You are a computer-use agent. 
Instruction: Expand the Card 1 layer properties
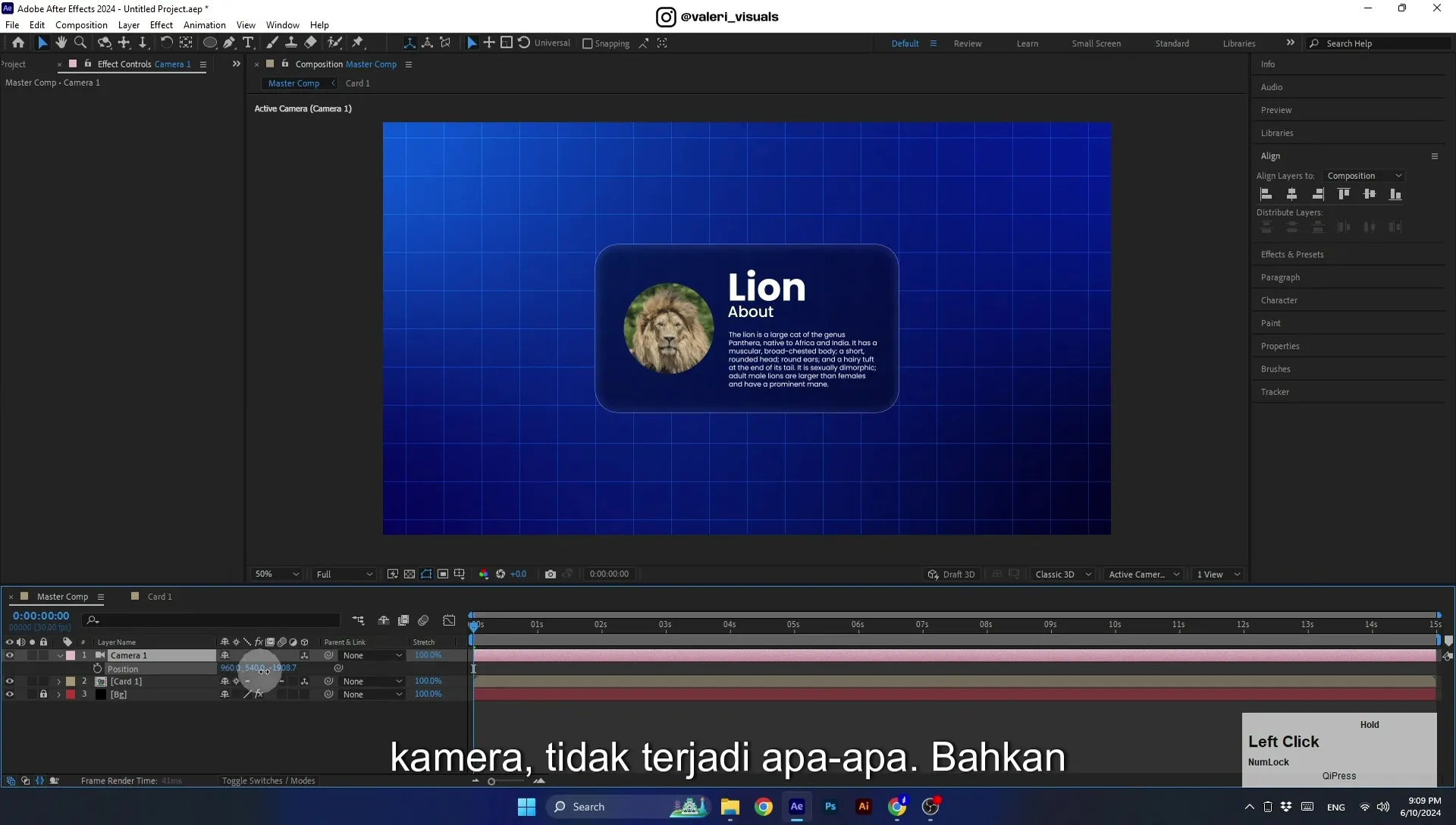click(x=58, y=682)
